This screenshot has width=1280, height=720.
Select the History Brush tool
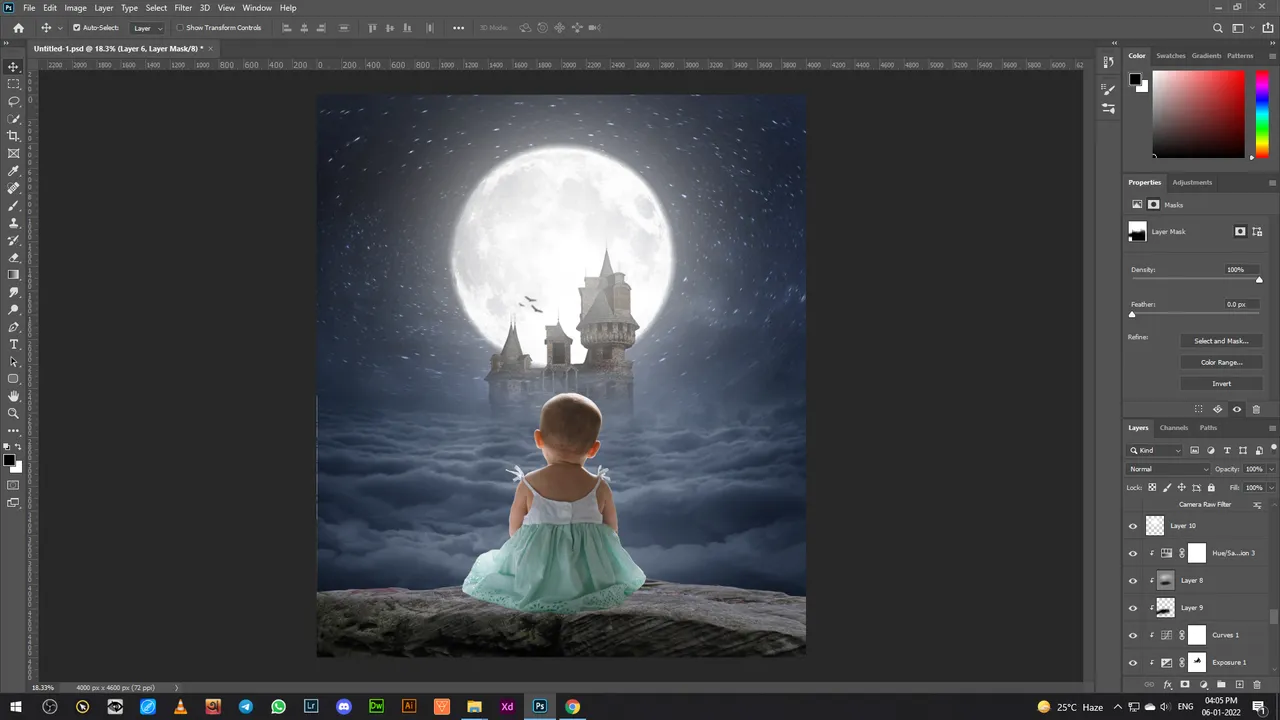14,240
